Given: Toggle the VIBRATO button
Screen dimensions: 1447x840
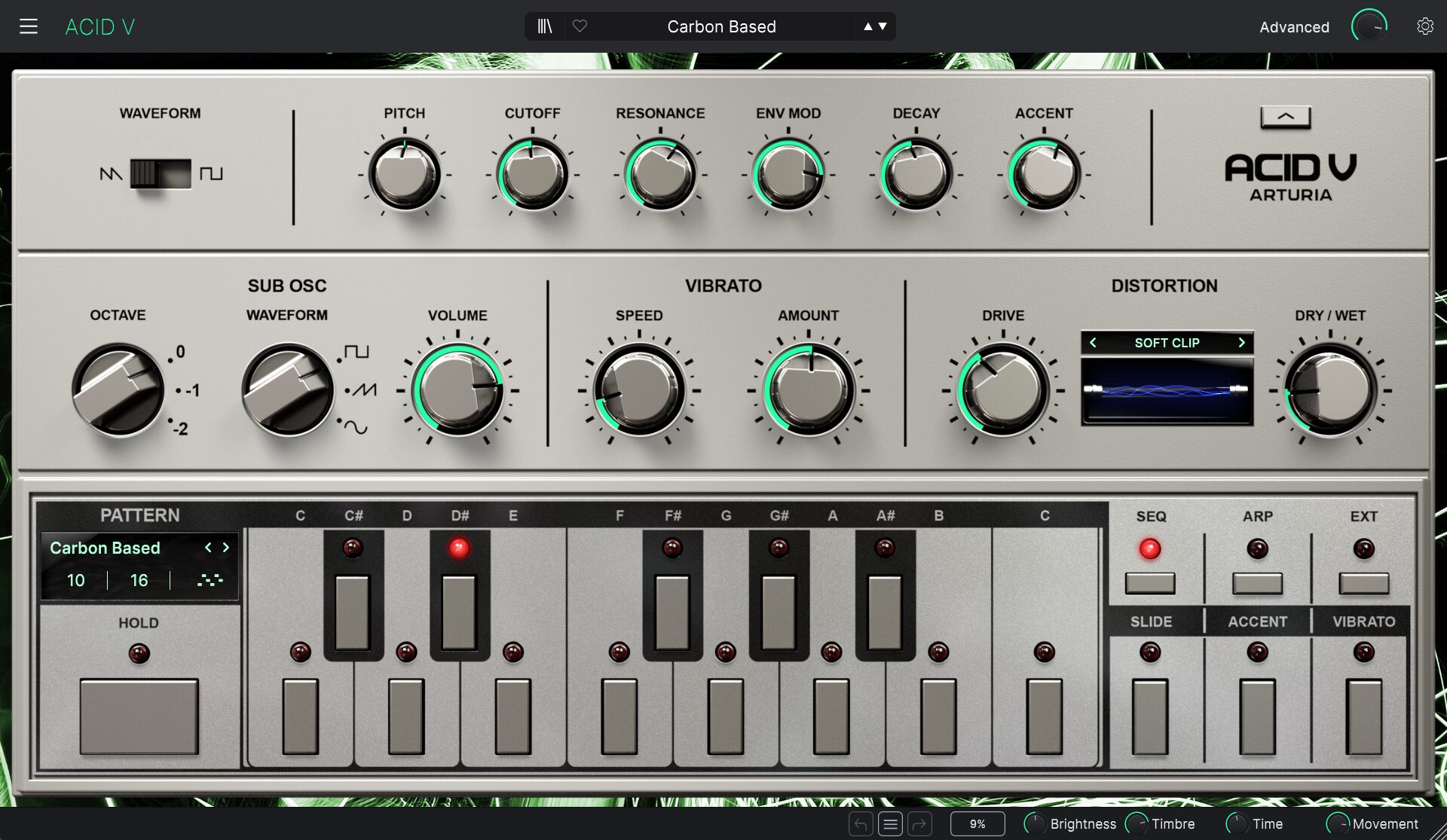Looking at the screenshot, I should click(x=1363, y=716).
